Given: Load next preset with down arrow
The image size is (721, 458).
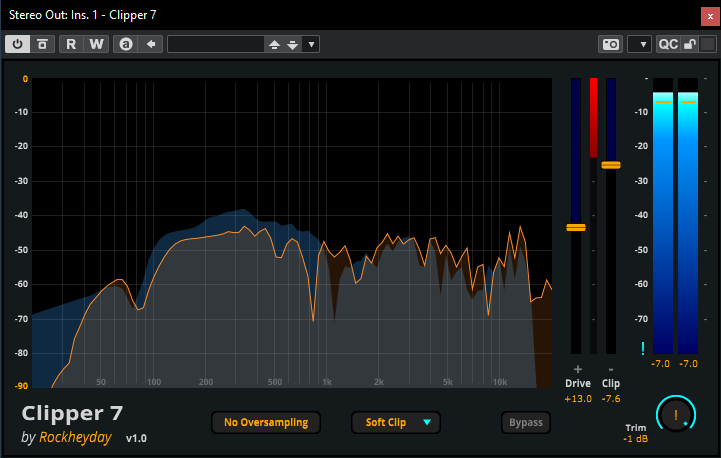Looking at the screenshot, I should click(292, 45).
